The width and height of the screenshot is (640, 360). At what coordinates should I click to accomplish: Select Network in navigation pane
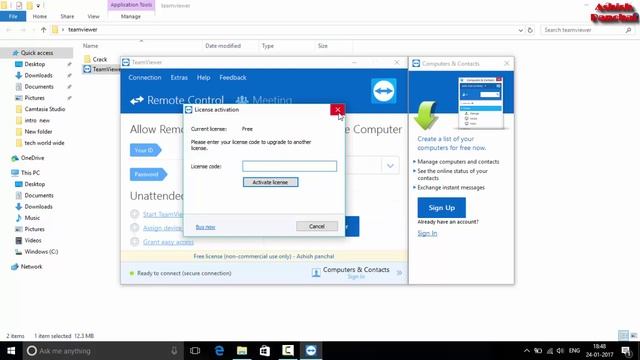[31, 267]
